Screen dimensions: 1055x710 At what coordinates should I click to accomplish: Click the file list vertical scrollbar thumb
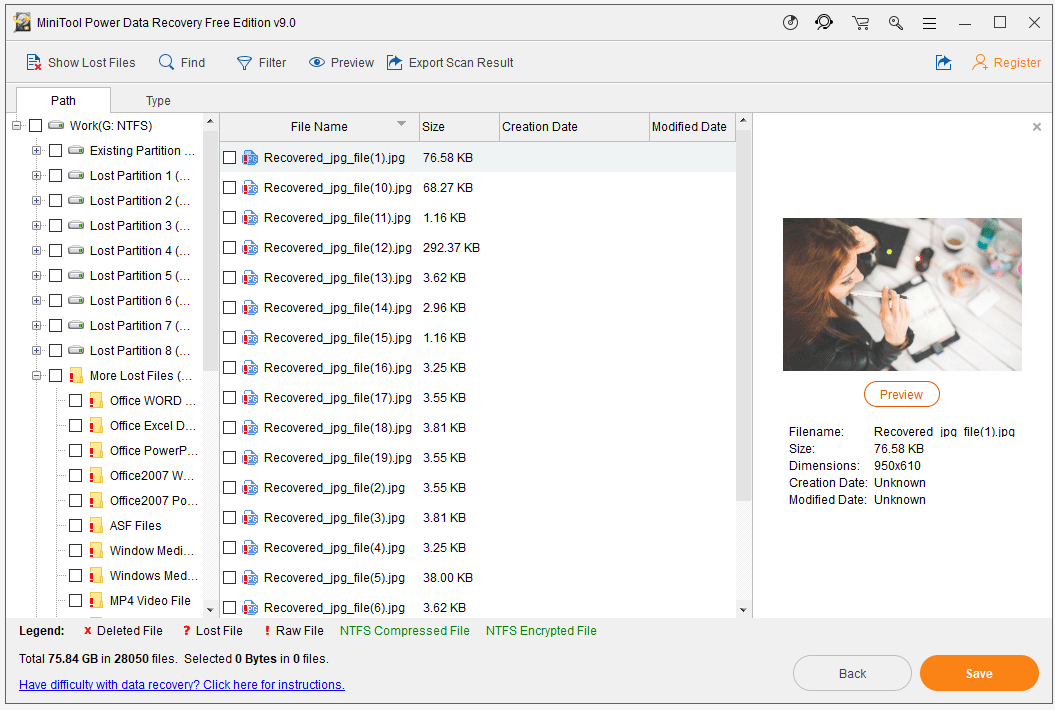tap(743, 316)
